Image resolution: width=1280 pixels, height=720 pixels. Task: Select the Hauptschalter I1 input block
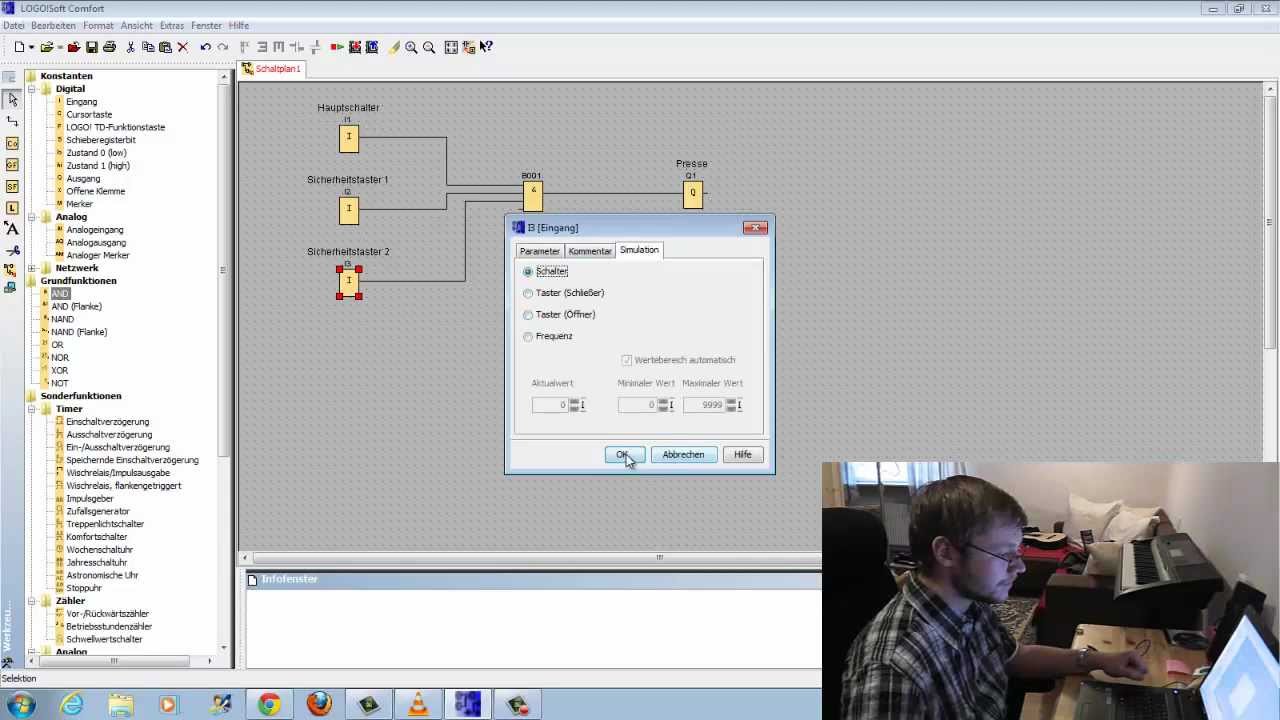point(349,137)
